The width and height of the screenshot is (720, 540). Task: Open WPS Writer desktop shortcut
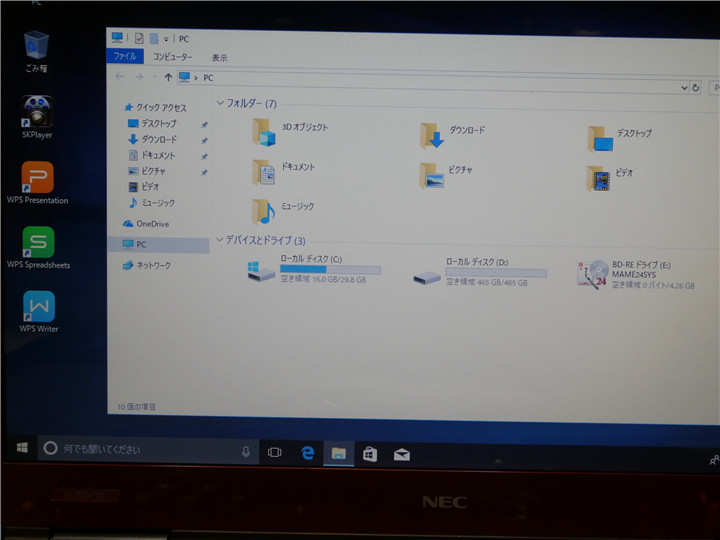pos(39,312)
